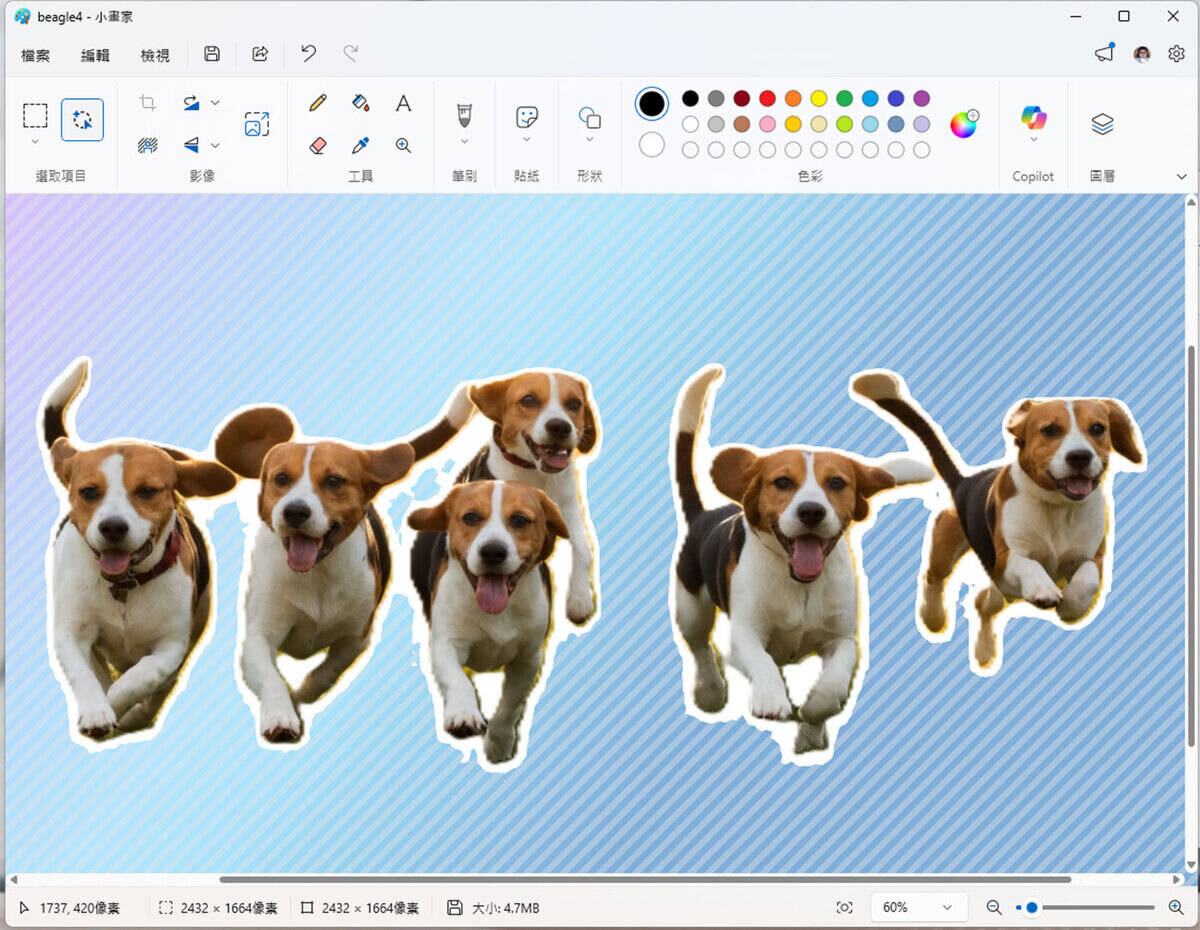Click the Crop image icon
This screenshot has height=930, width=1200.
pyautogui.click(x=148, y=103)
